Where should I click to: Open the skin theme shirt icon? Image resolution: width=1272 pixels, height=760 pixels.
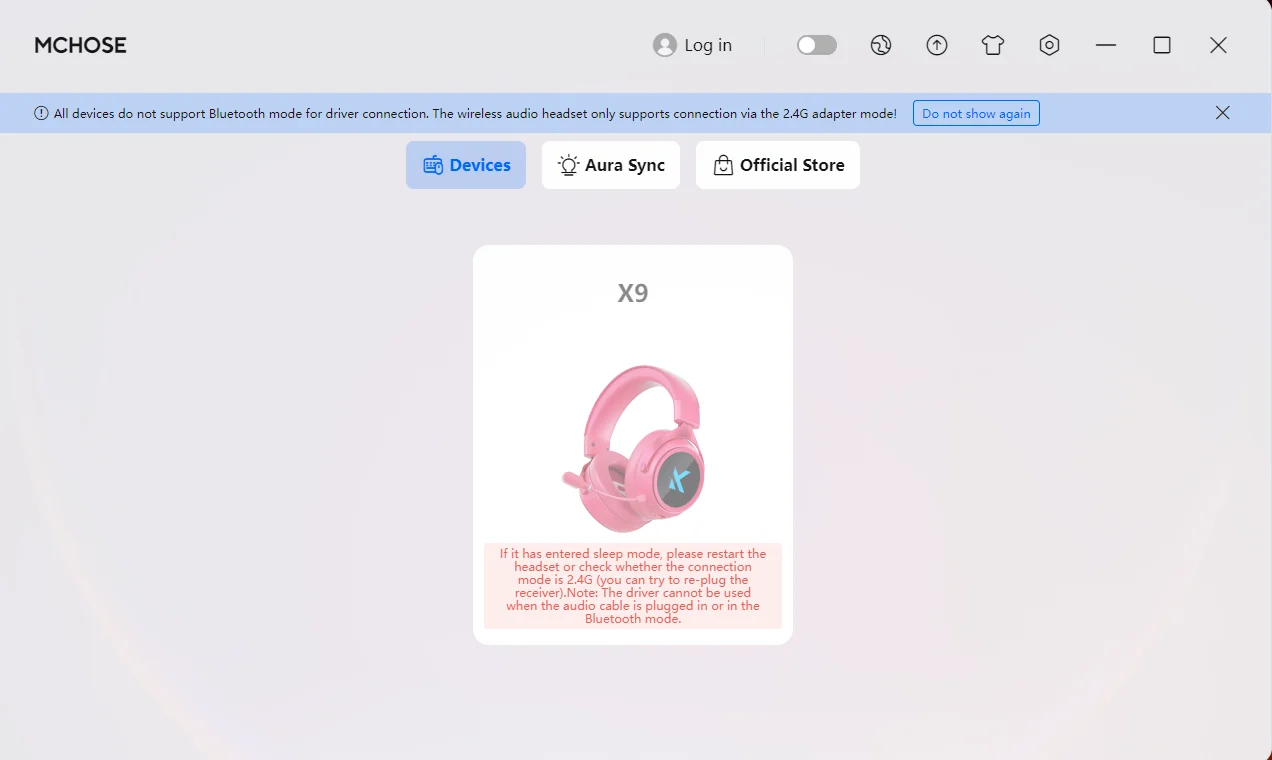(993, 45)
